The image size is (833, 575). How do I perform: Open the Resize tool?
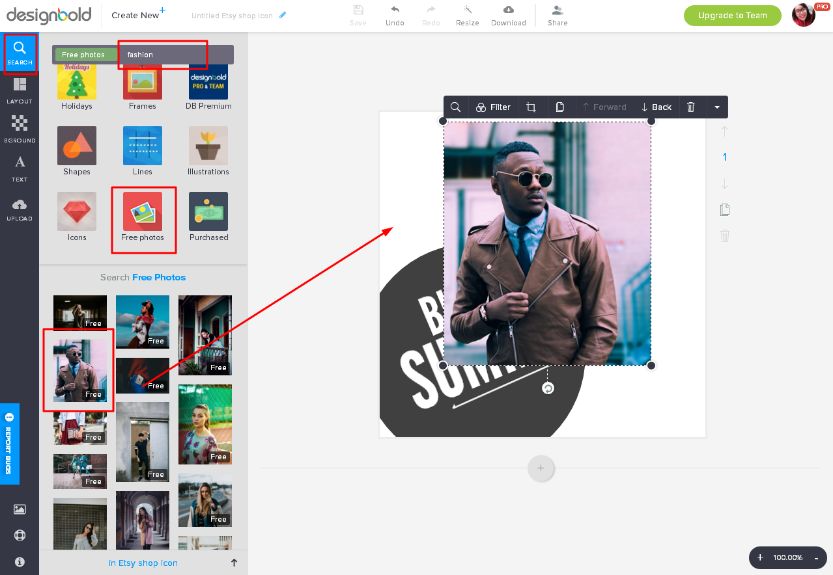(x=468, y=15)
